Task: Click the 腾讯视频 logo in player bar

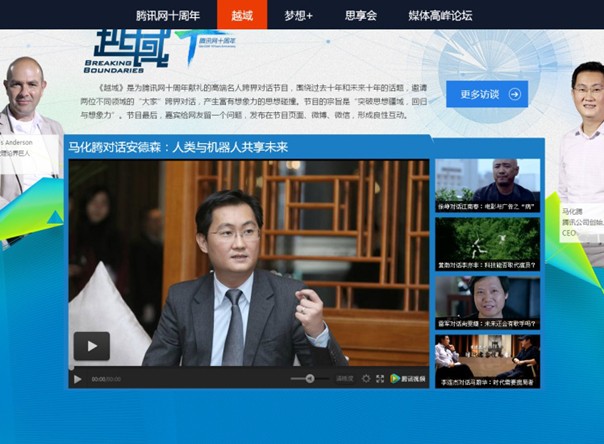Action: click(x=408, y=379)
